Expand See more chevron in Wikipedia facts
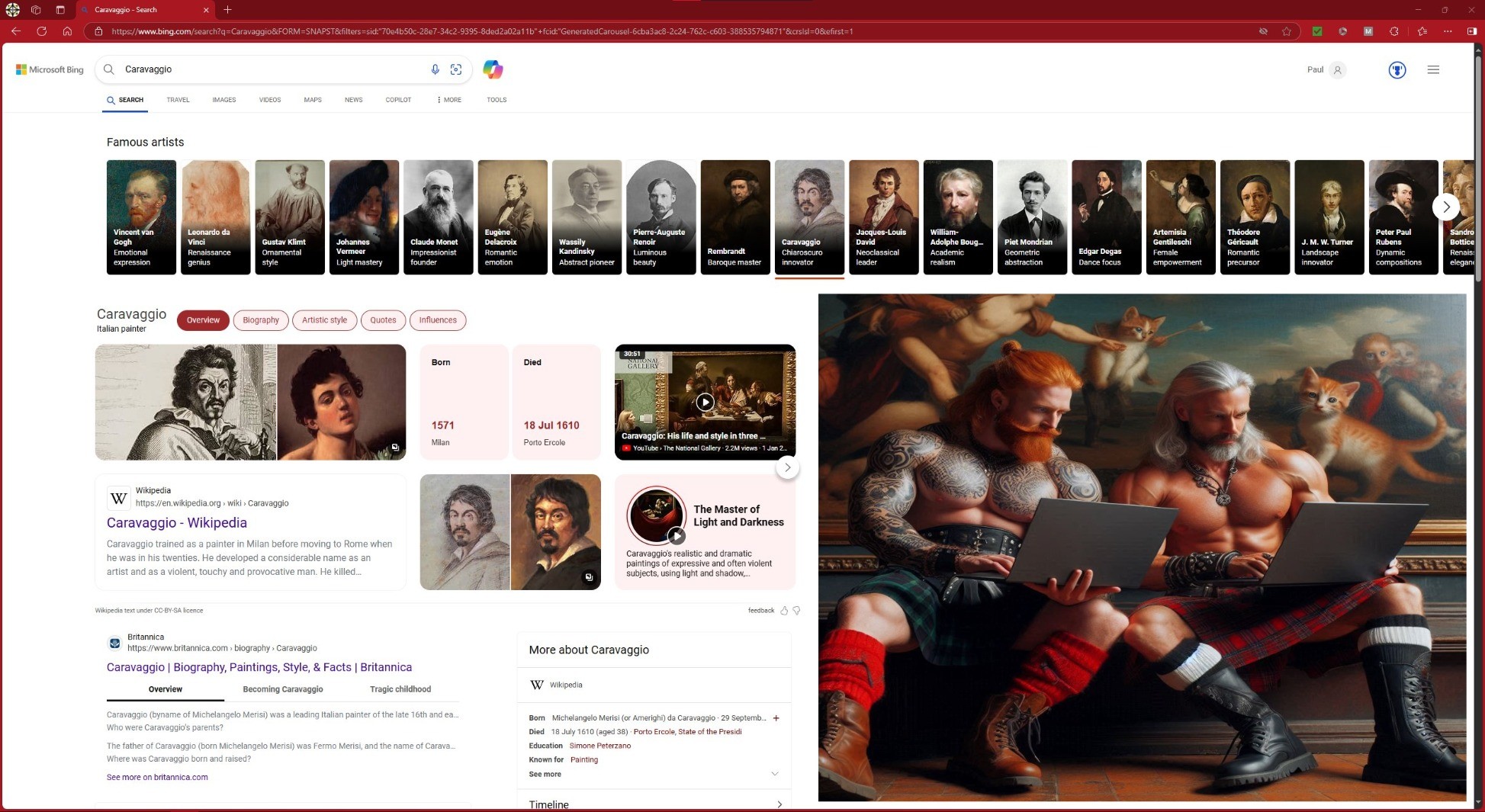The image size is (1485, 812). tap(775, 774)
